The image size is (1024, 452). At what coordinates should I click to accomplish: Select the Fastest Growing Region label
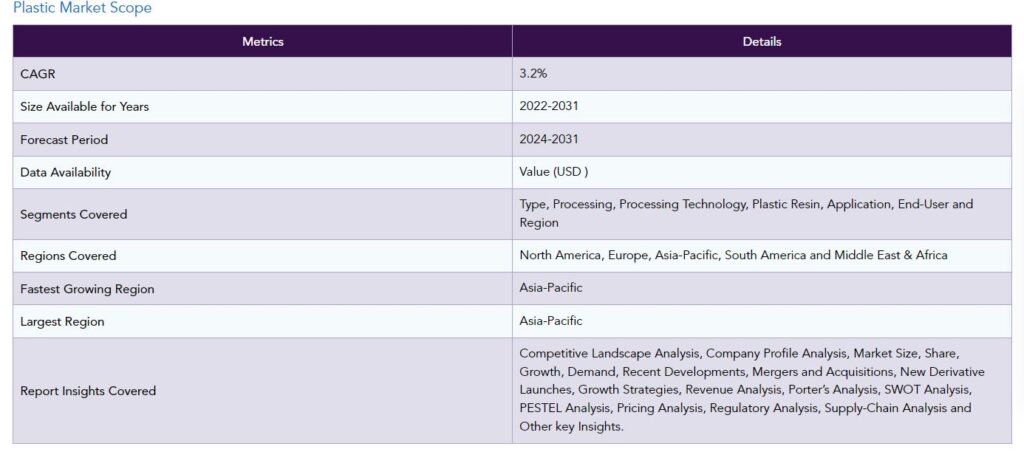click(x=87, y=289)
